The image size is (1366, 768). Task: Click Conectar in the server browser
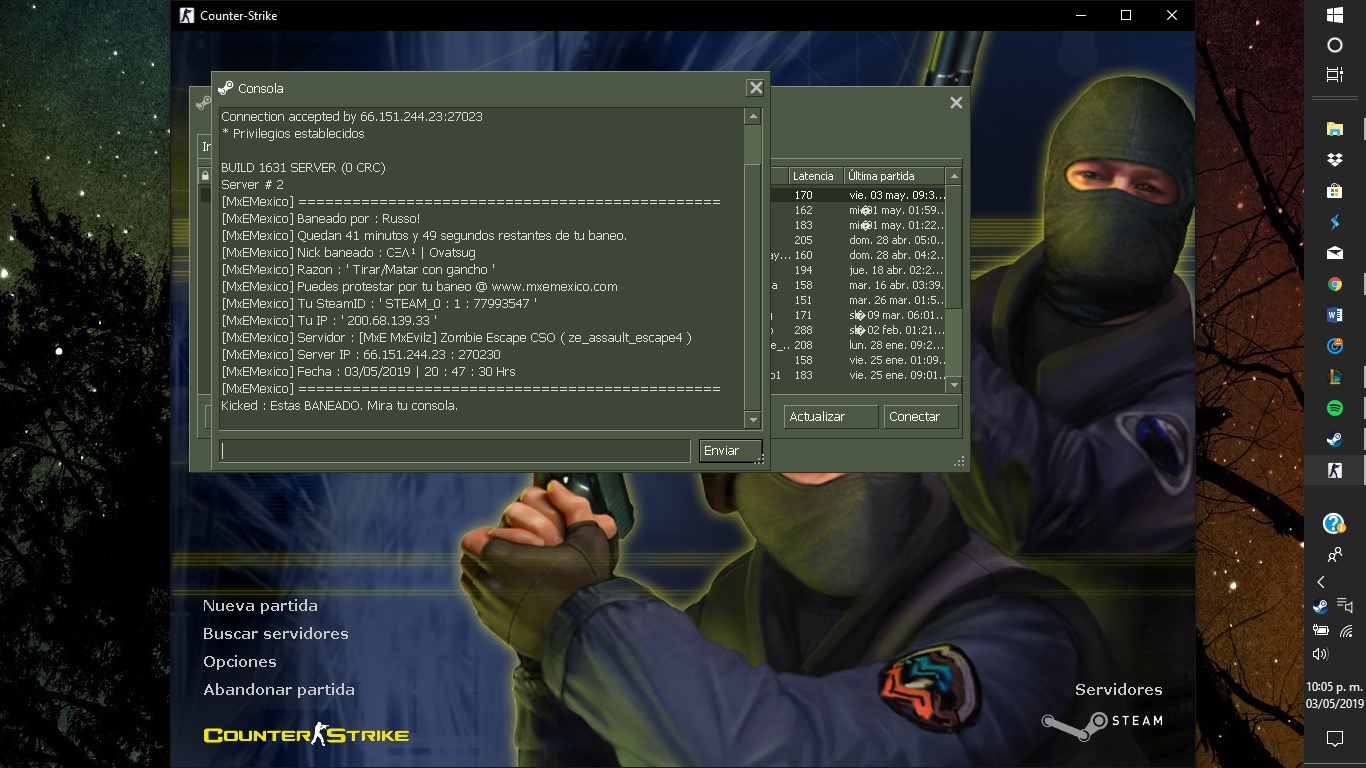click(x=921, y=417)
